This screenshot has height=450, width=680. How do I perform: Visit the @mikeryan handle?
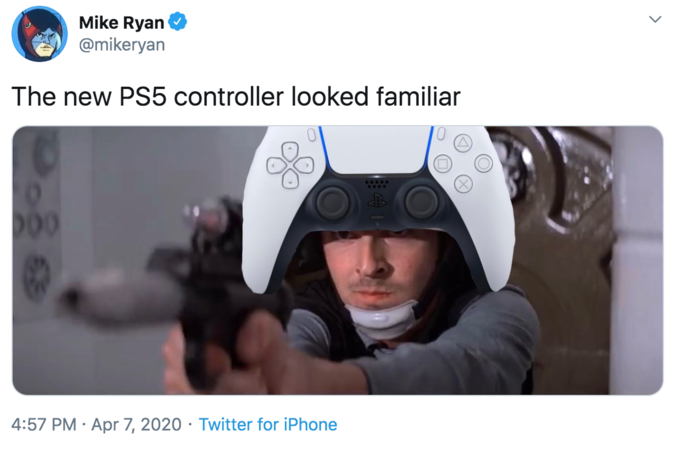122,45
